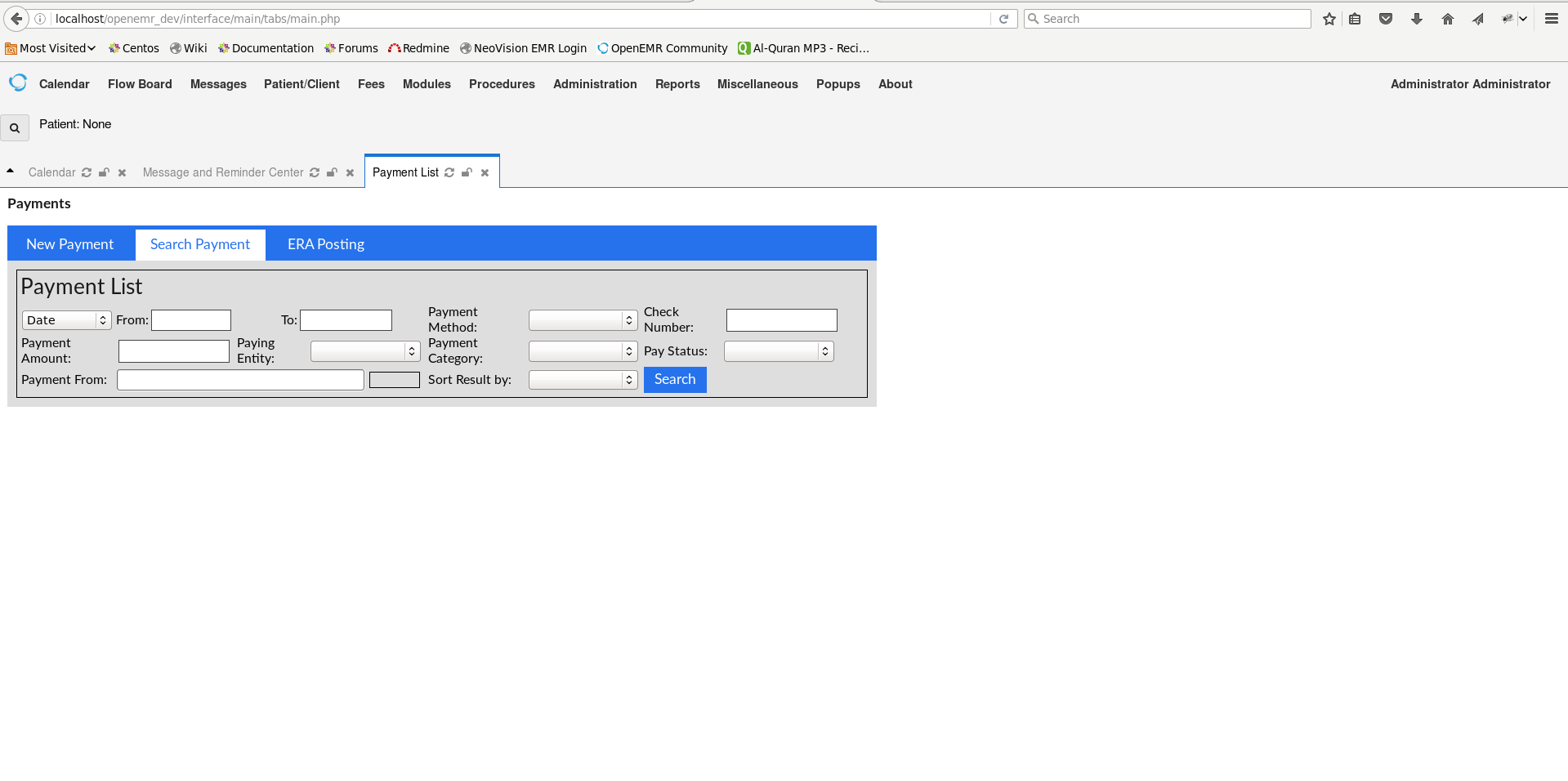
Task: Collapse tabs with the small up arrow
Action: 10,171
